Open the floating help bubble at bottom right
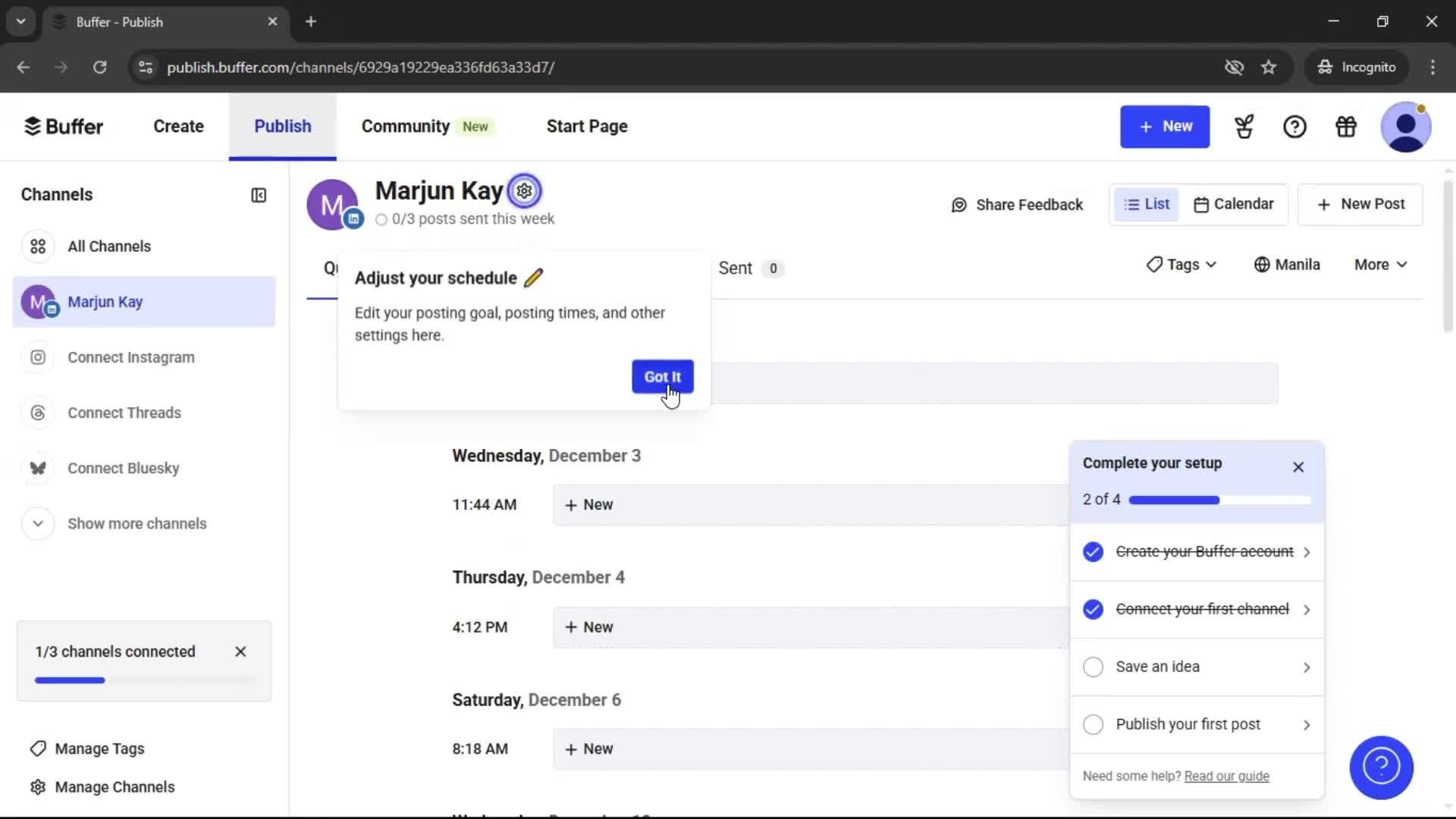Viewport: 1456px width, 819px height. coord(1380,767)
